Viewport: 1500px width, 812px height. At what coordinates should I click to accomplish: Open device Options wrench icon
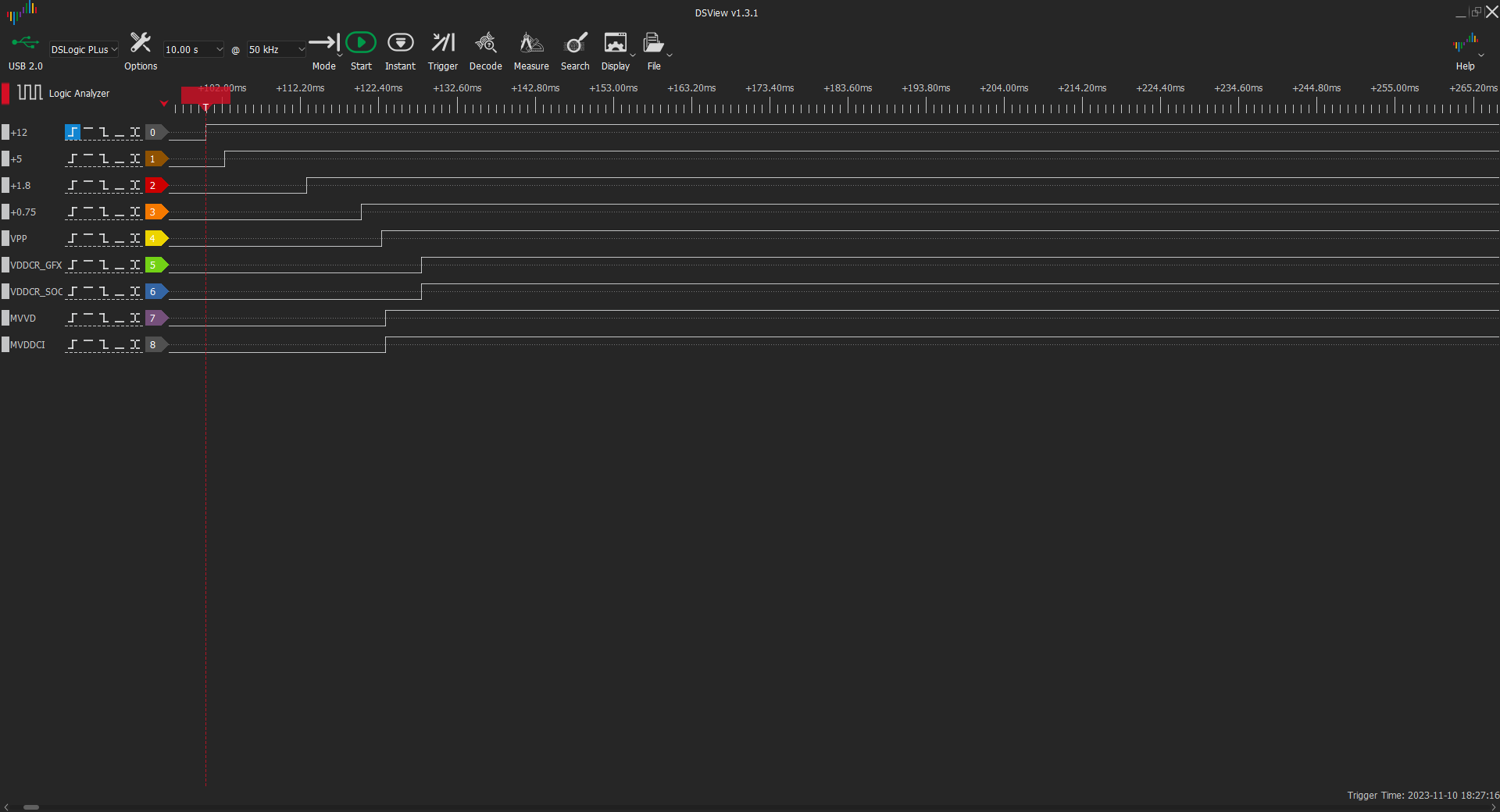141,43
